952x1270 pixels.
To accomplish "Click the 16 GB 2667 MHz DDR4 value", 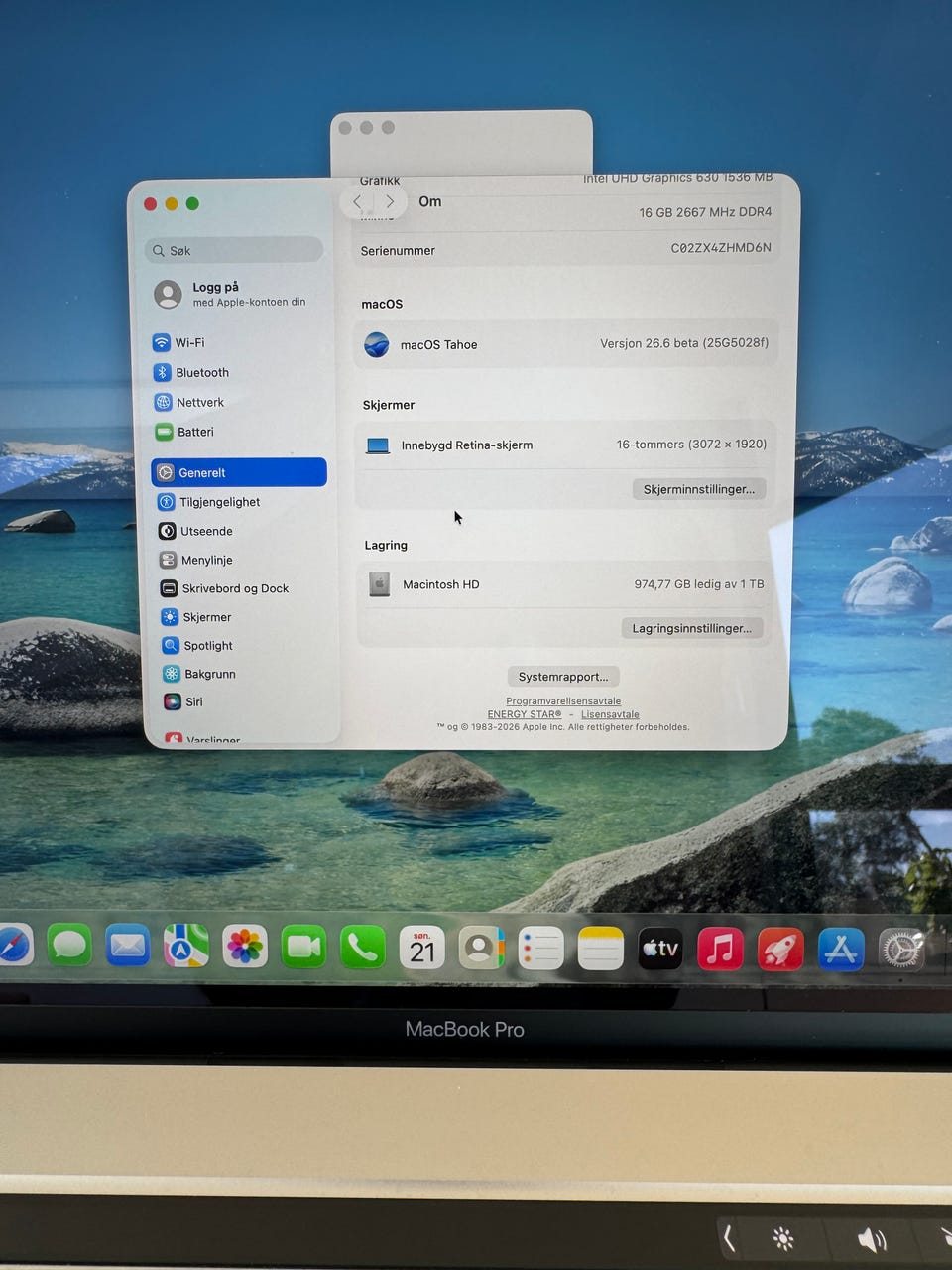I will 705,212.
